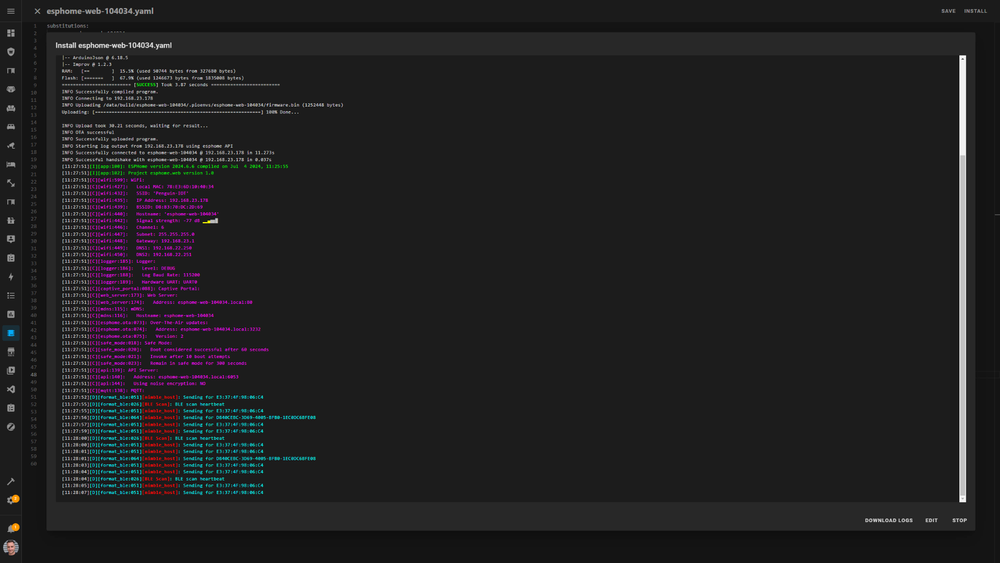This screenshot has height=563, width=1000.
Task: Click SAVE in the editor header
Action: [x=948, y=11]
